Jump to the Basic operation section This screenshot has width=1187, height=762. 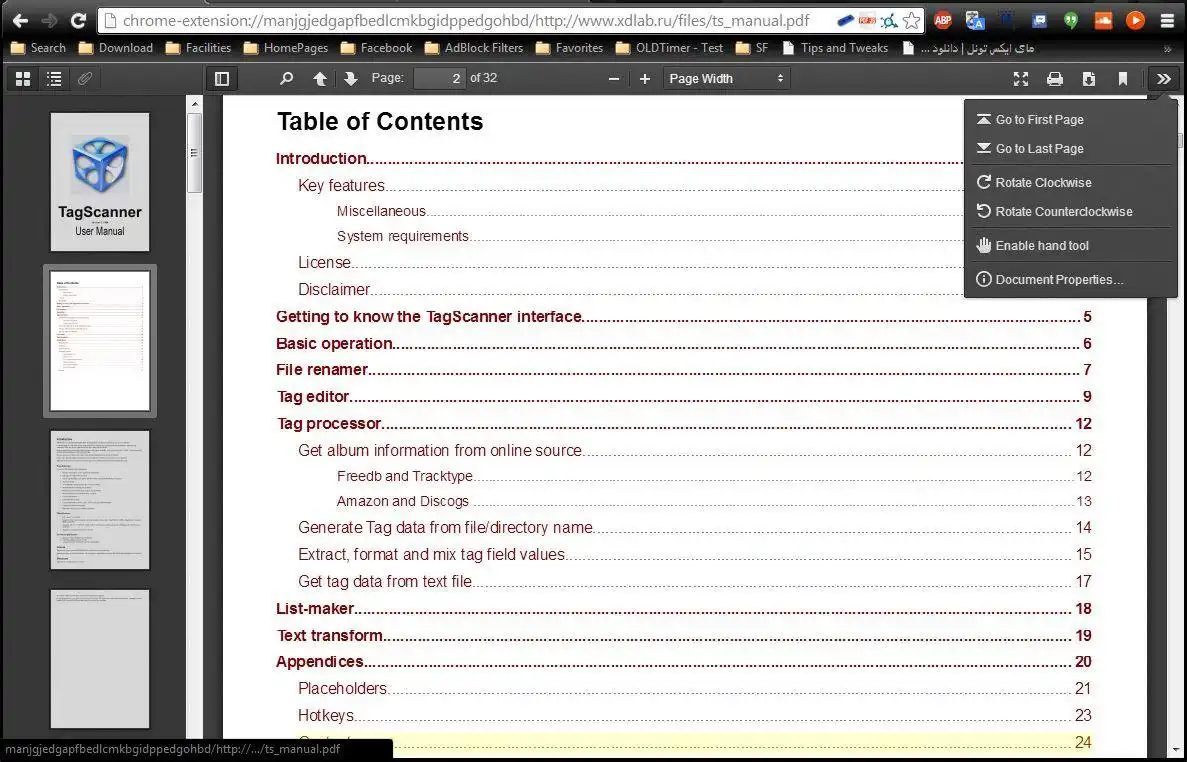334,344
